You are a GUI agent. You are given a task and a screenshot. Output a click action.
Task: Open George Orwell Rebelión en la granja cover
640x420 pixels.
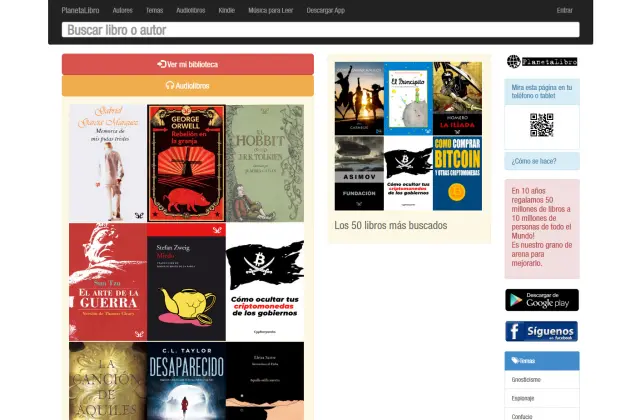tap(186, 163)
